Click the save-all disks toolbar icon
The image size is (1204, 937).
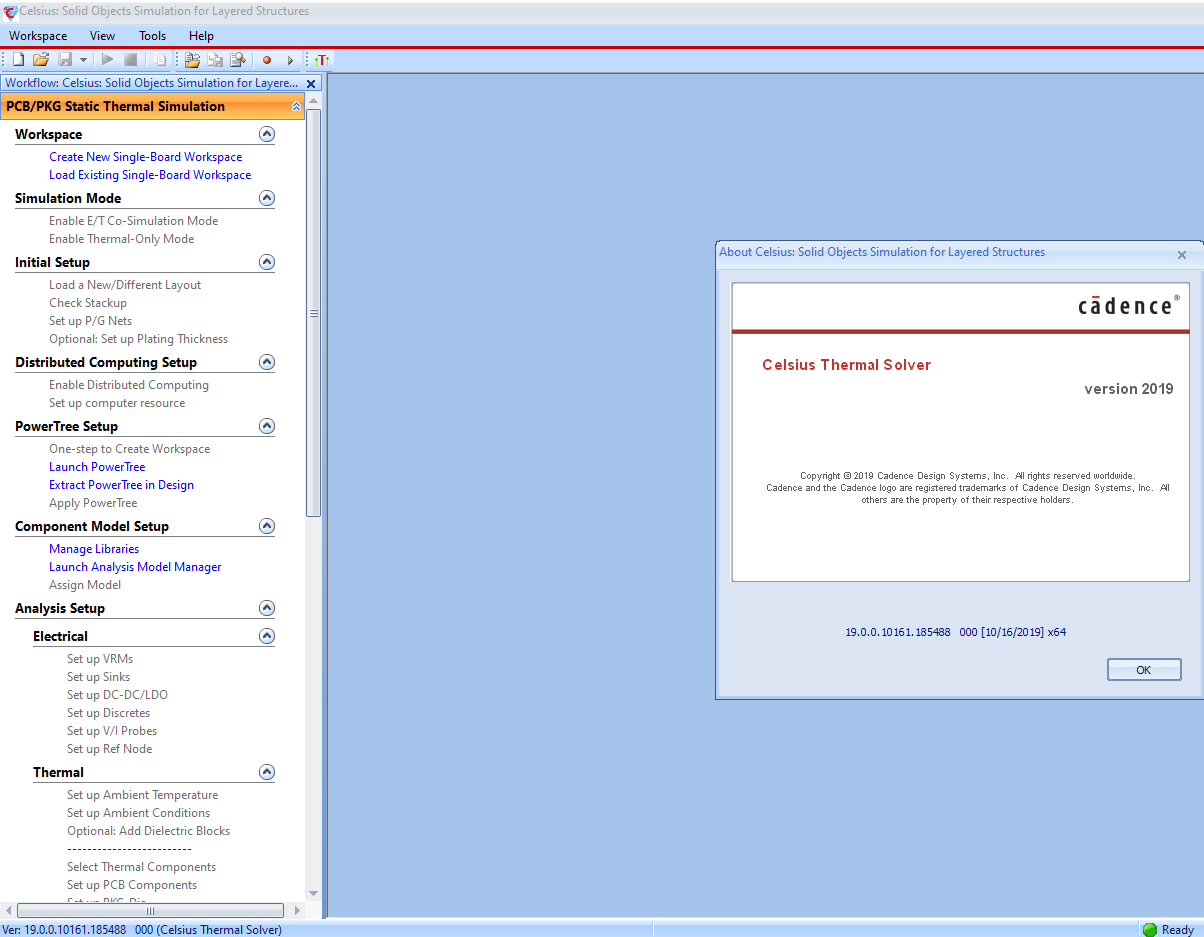[215, 60]
